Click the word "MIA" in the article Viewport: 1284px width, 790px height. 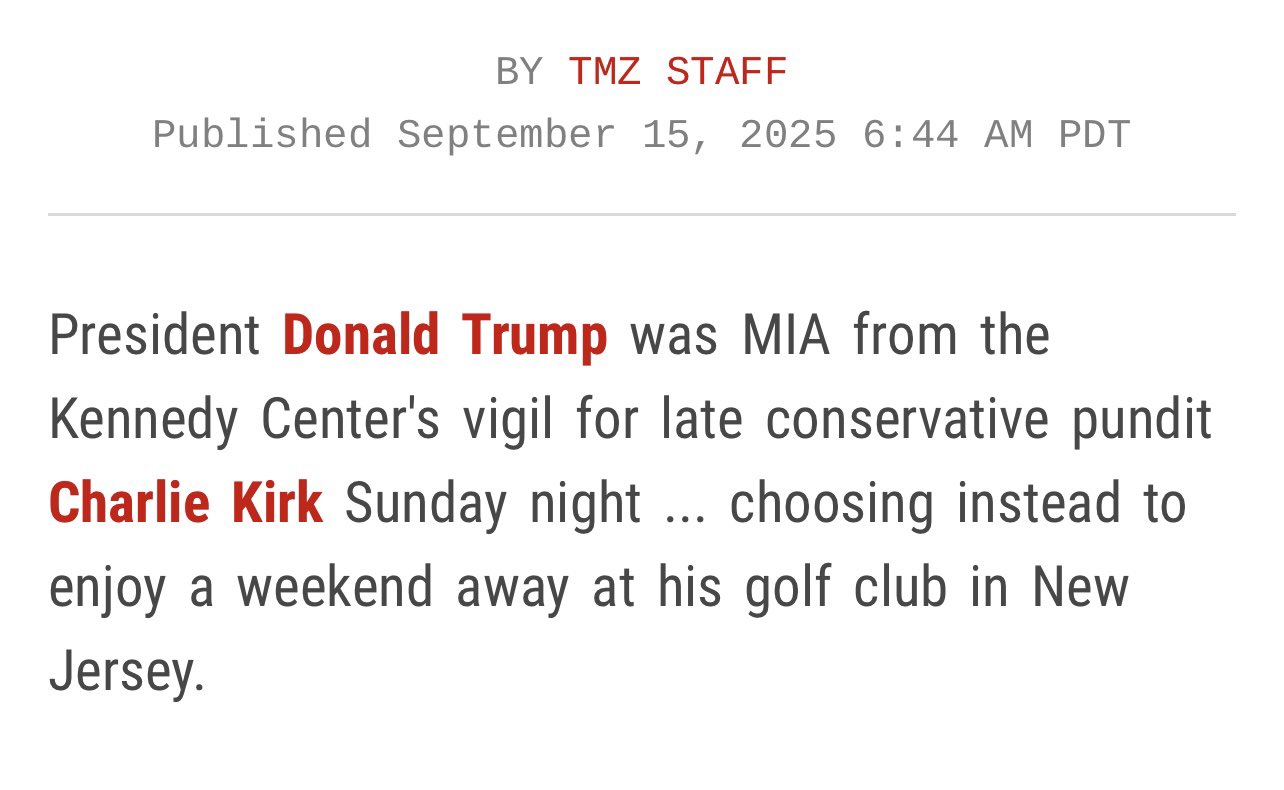click(x=786, y=335)
